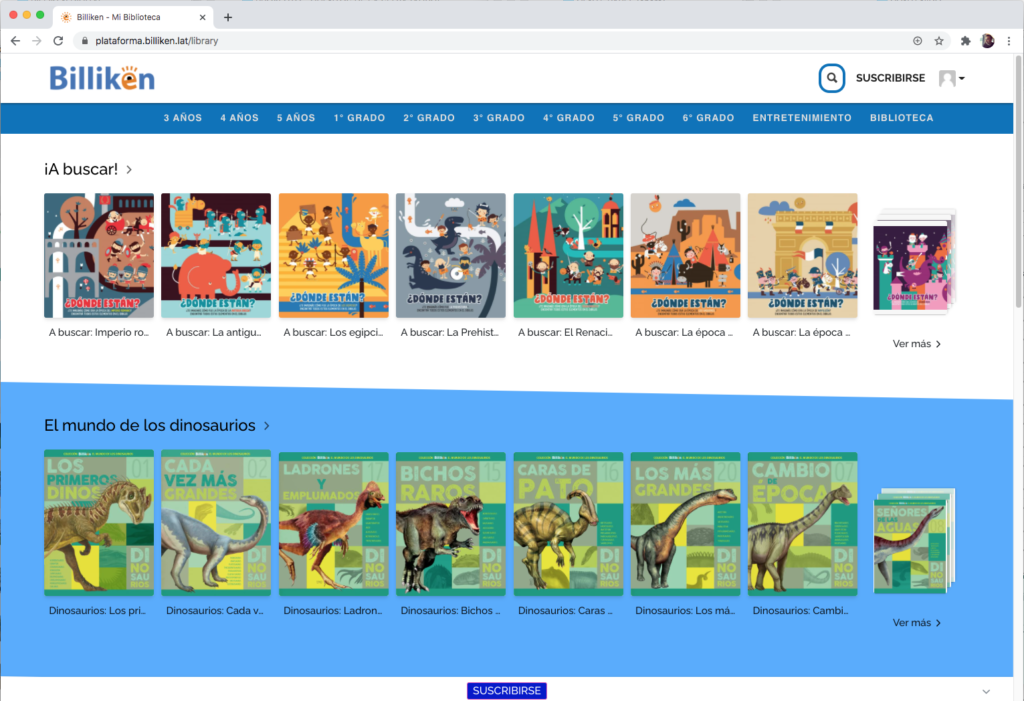Expand the ¡A buscar! section chevron
Viewport: 1024px width, 701px height.
click(130, 170)
